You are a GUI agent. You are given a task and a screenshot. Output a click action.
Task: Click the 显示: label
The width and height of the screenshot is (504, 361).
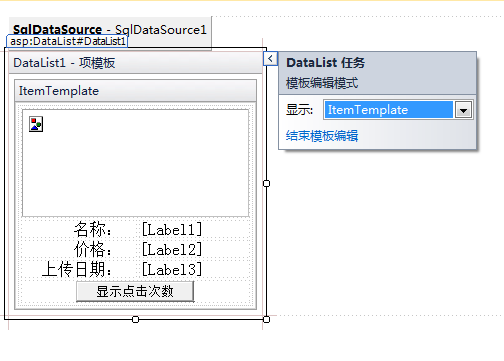tap(299, 110)
